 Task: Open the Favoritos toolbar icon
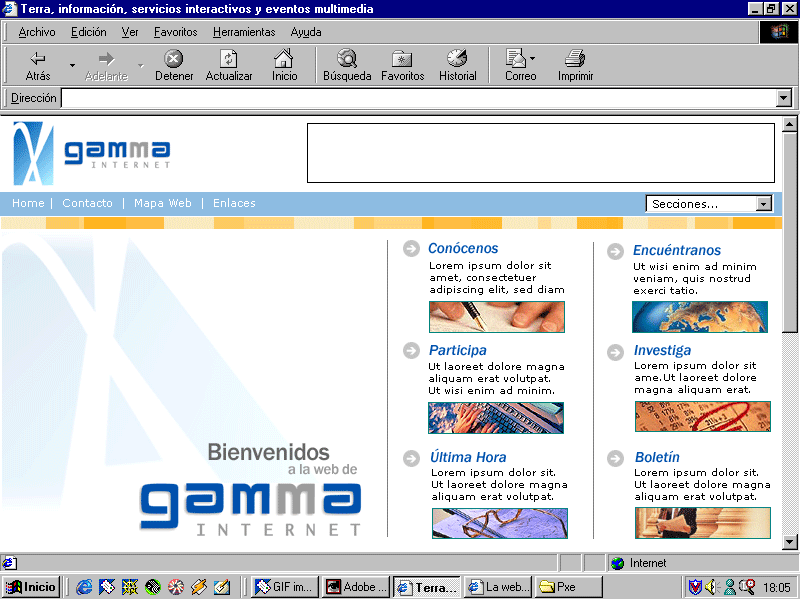click(402, 59)
